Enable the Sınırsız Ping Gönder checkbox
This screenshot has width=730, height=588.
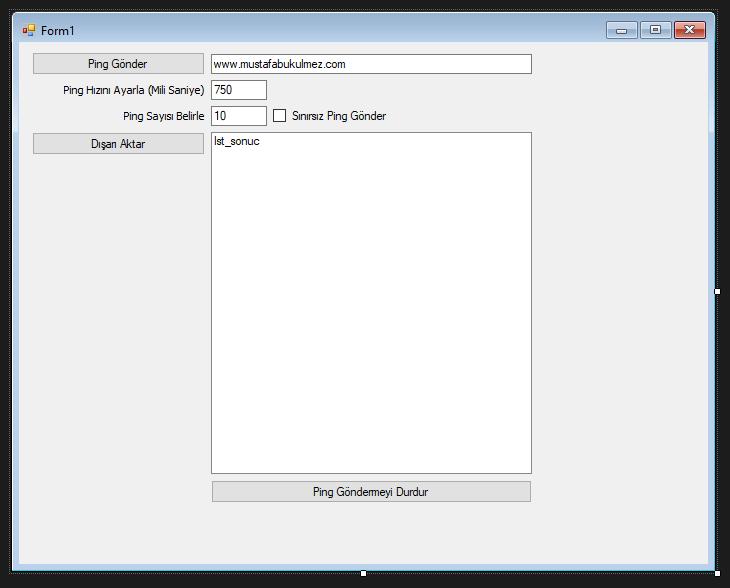(280, 116)
